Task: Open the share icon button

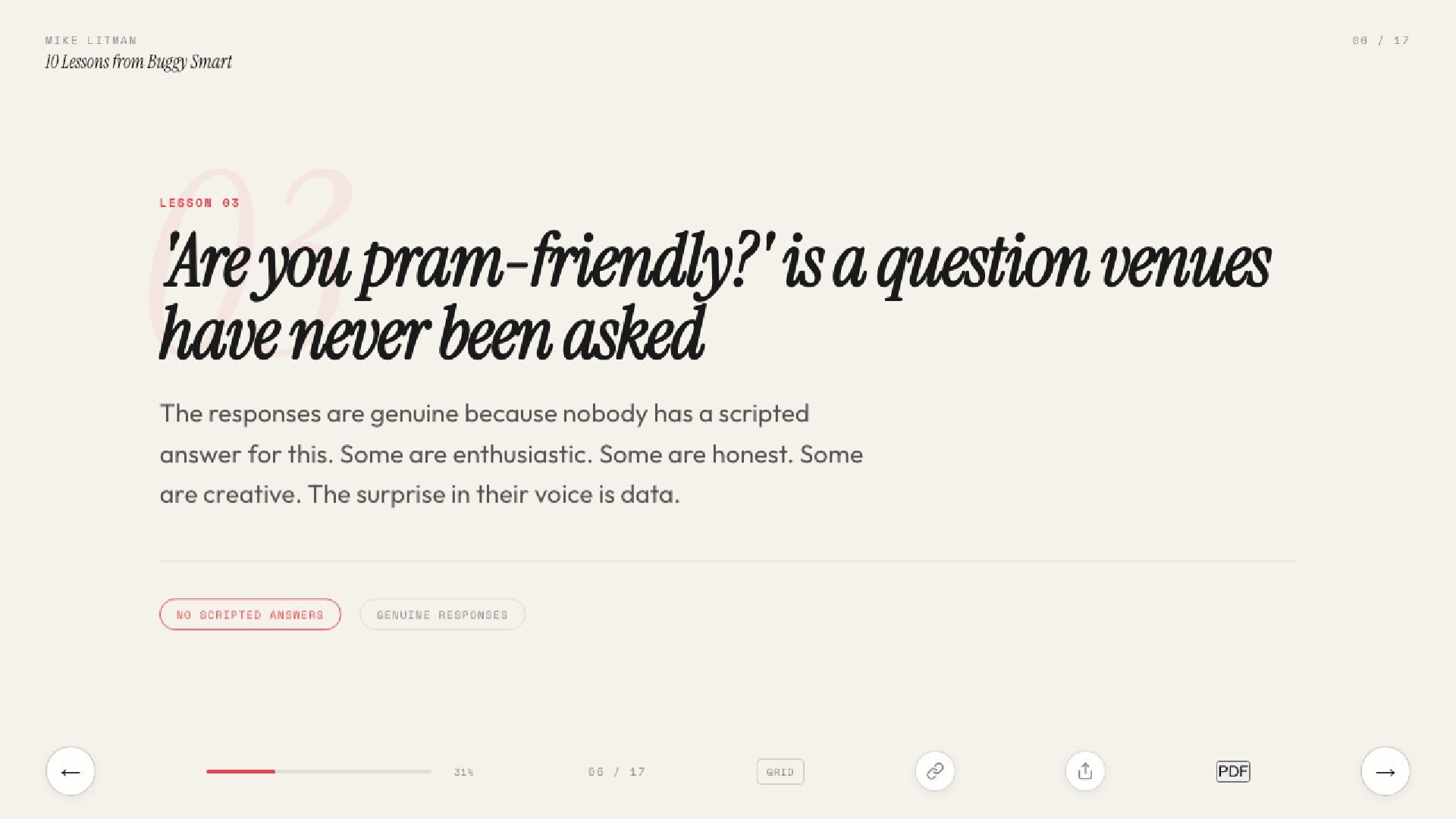Action: (1084, 771)
